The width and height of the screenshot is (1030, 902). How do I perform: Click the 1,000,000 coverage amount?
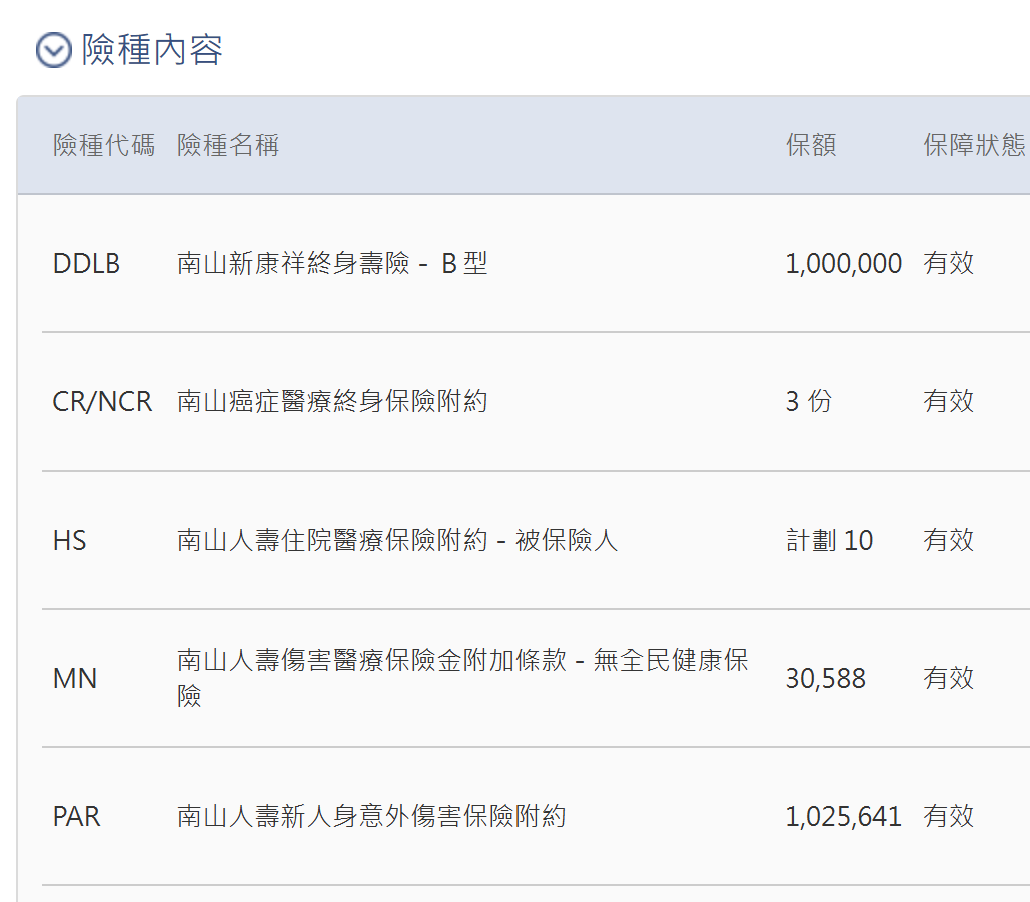[x=843, y=264]
